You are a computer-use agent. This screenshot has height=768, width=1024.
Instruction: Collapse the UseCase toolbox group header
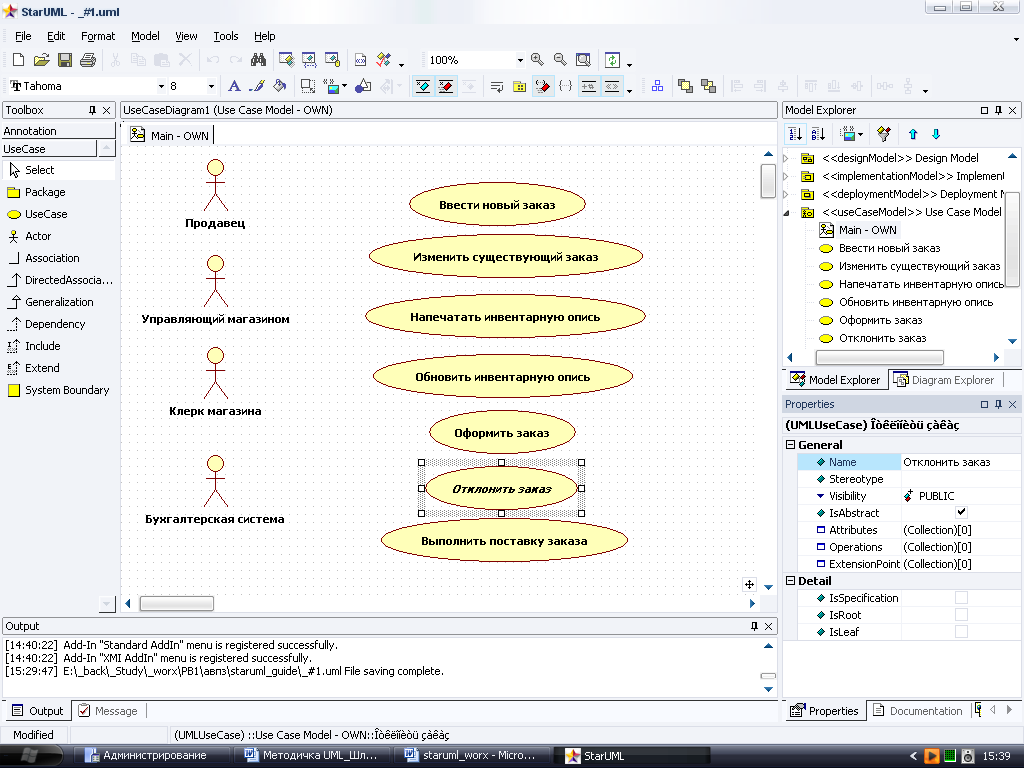point(50,149)
